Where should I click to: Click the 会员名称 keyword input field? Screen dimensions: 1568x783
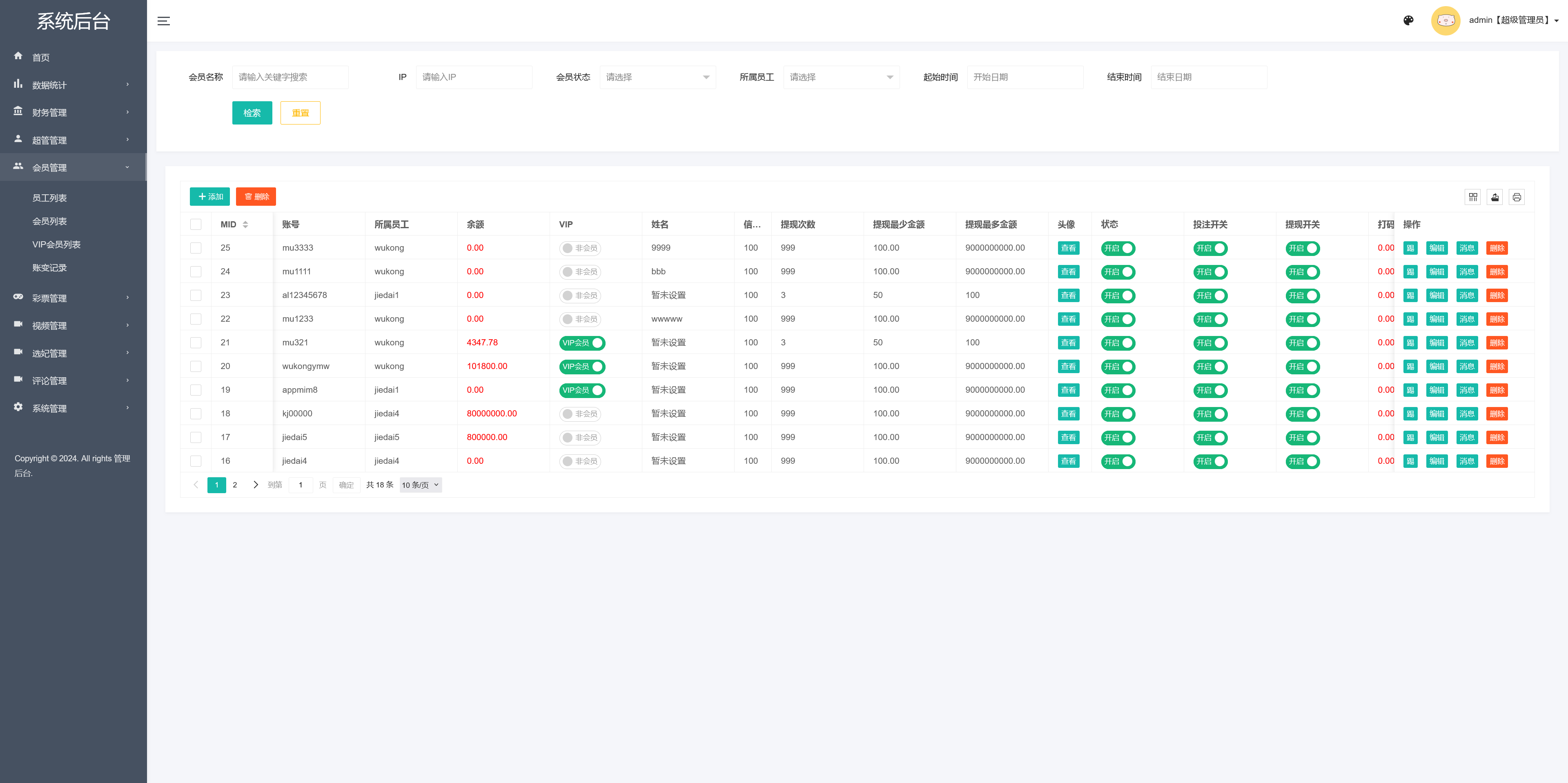click(x=290, y=77)
